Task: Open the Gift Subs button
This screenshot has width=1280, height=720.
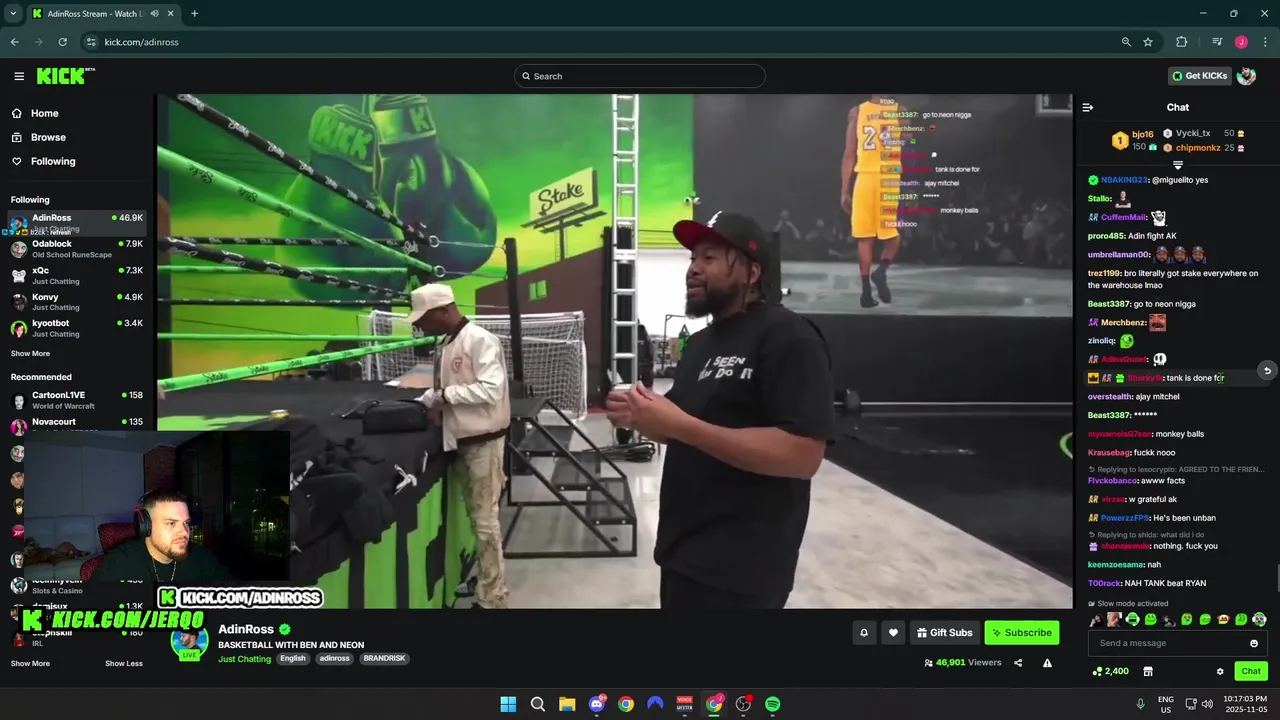Action: tap(944, 632)
